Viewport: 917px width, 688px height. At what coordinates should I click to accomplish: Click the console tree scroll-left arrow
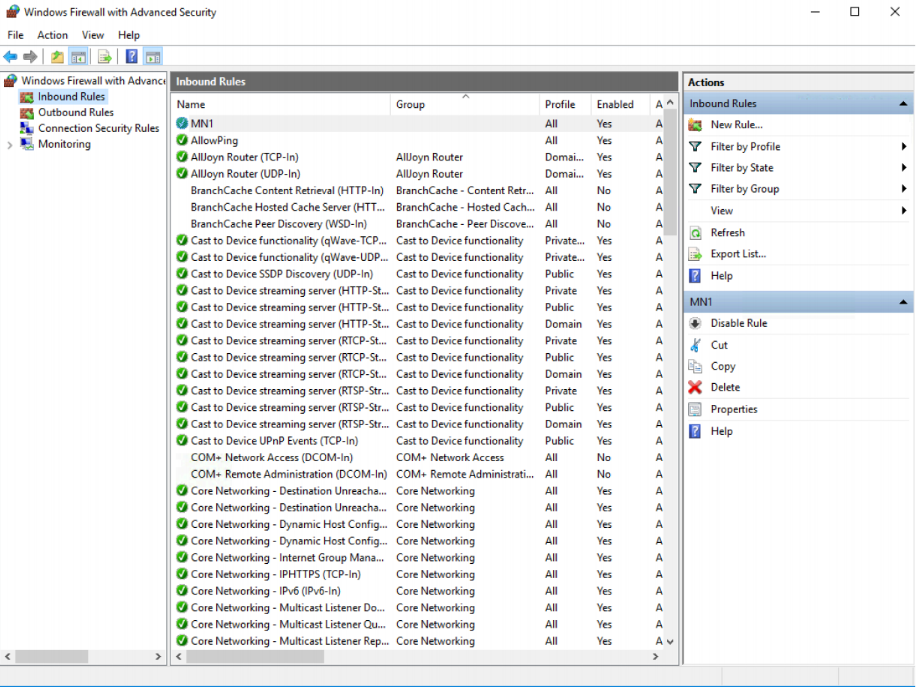(x=8, y=657)
